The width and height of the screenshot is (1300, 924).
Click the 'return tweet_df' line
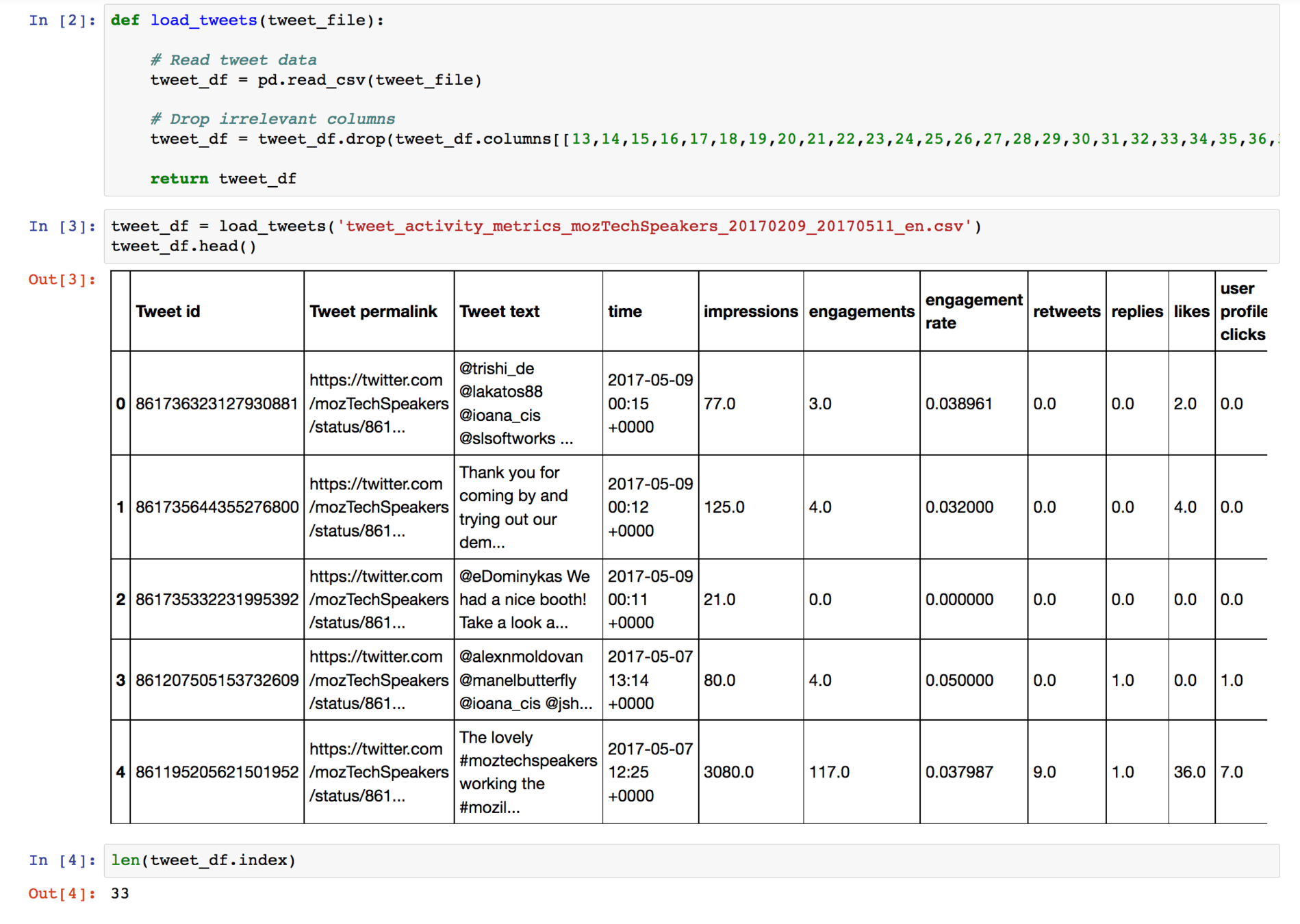pos(223,179)
